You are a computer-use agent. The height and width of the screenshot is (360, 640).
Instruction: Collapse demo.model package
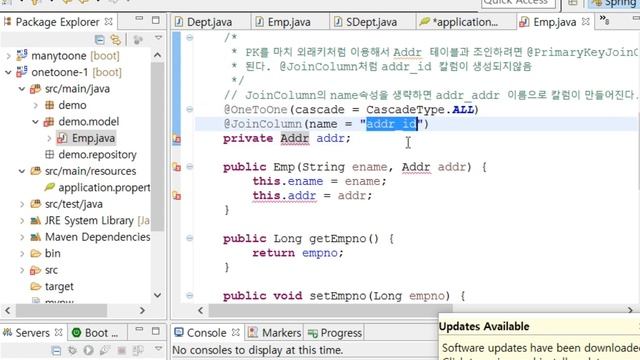click(x=36, y=122)
